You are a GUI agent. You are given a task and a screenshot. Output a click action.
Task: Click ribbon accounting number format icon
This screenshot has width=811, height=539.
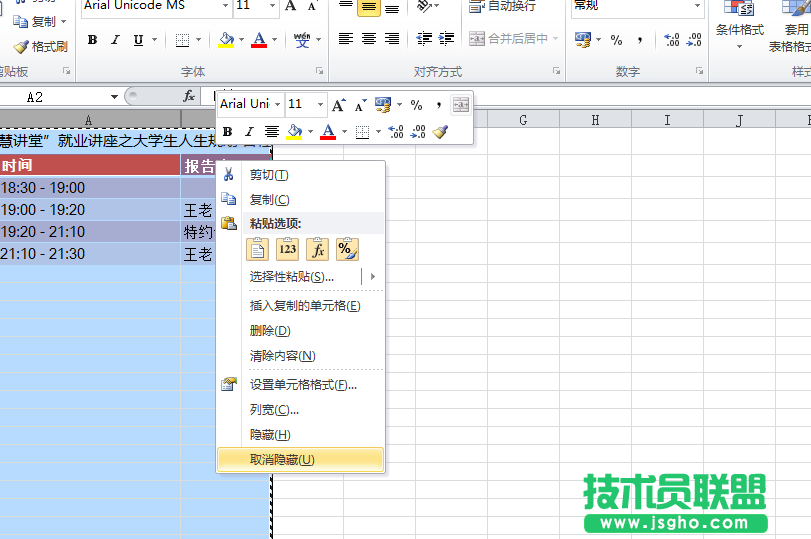click(583, 40)
